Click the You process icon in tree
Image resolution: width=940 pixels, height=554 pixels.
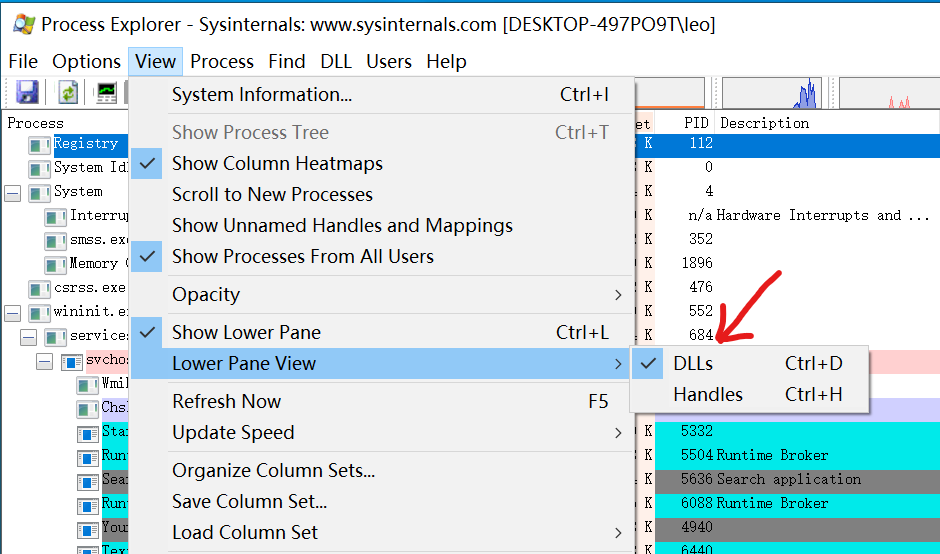(x=88, y=529)
